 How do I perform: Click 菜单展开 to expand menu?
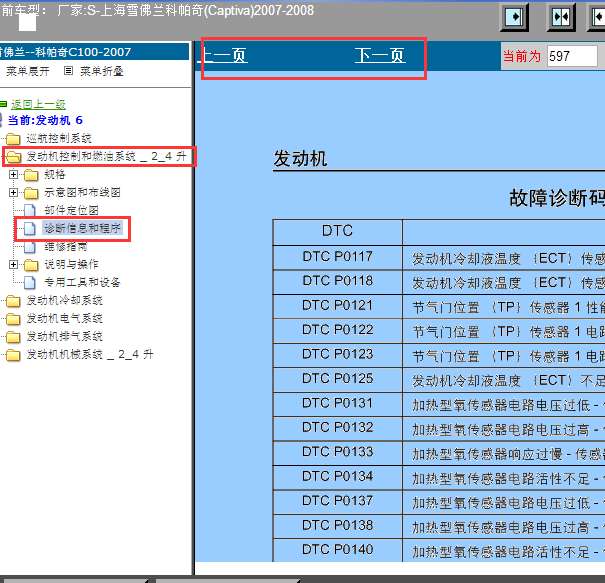point(28,71)
